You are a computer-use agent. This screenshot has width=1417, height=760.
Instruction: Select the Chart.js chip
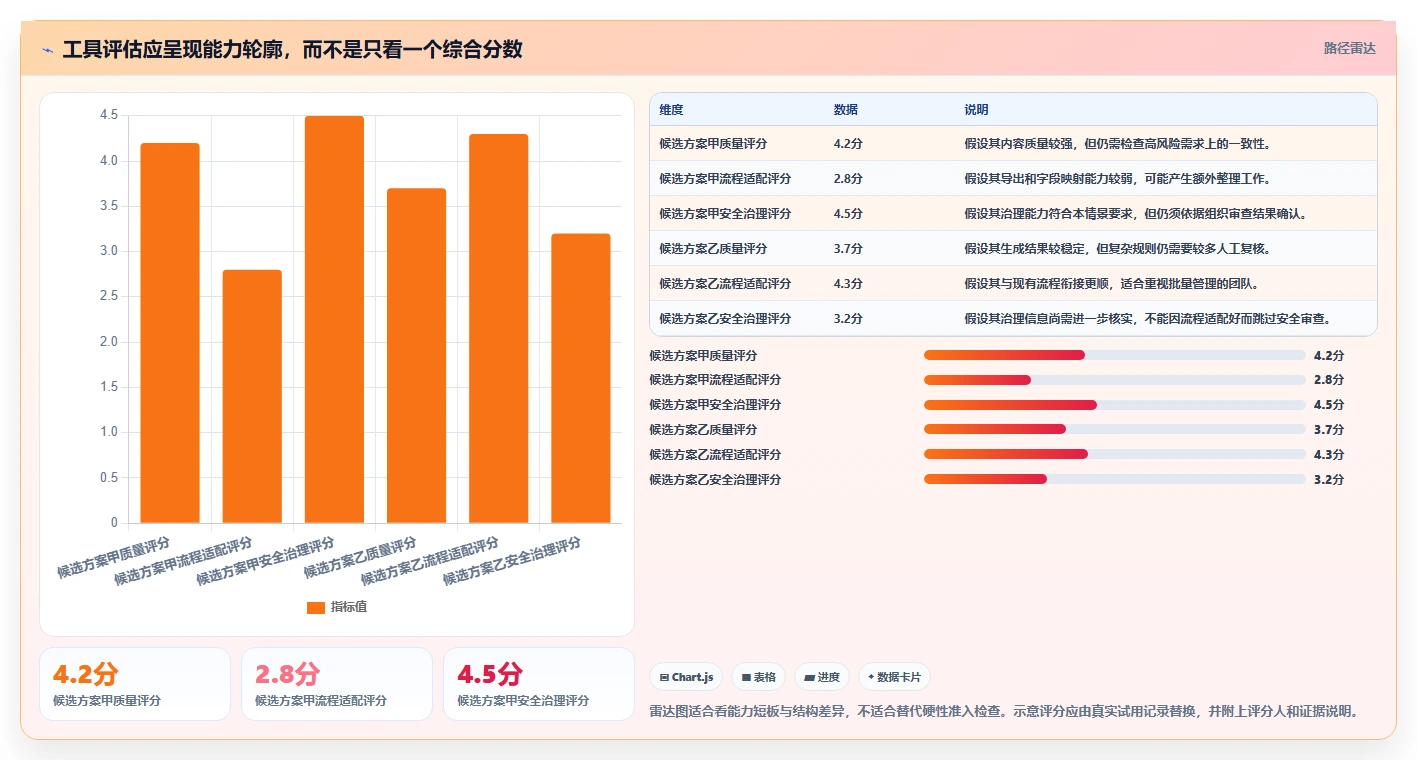click(x=686, y=677)
